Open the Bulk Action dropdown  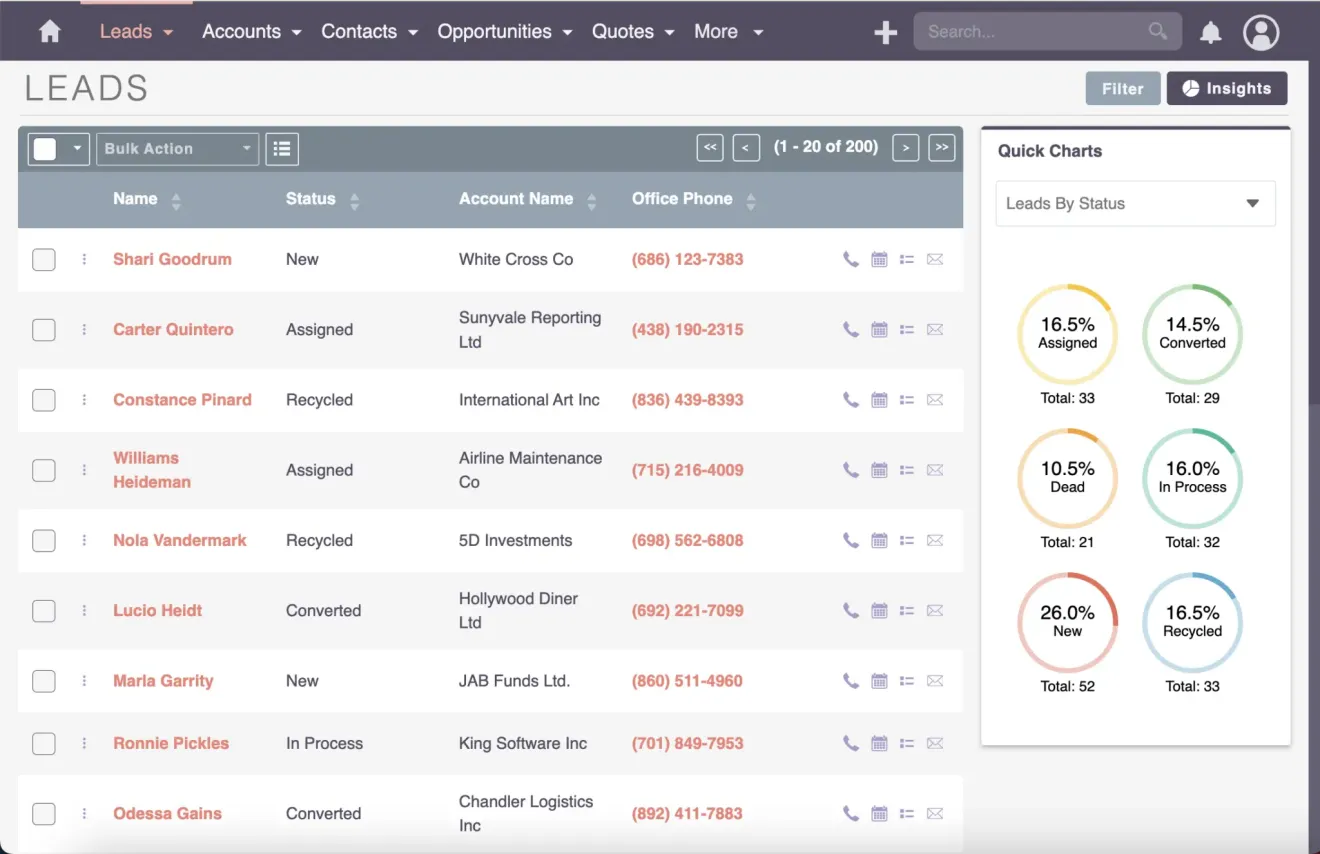[177, 148]
